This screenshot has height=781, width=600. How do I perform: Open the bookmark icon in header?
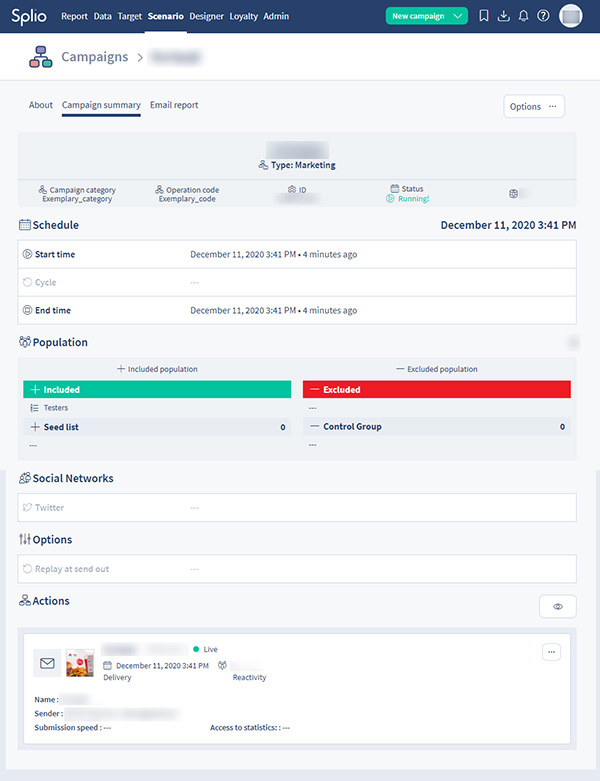tap(484, 16)
